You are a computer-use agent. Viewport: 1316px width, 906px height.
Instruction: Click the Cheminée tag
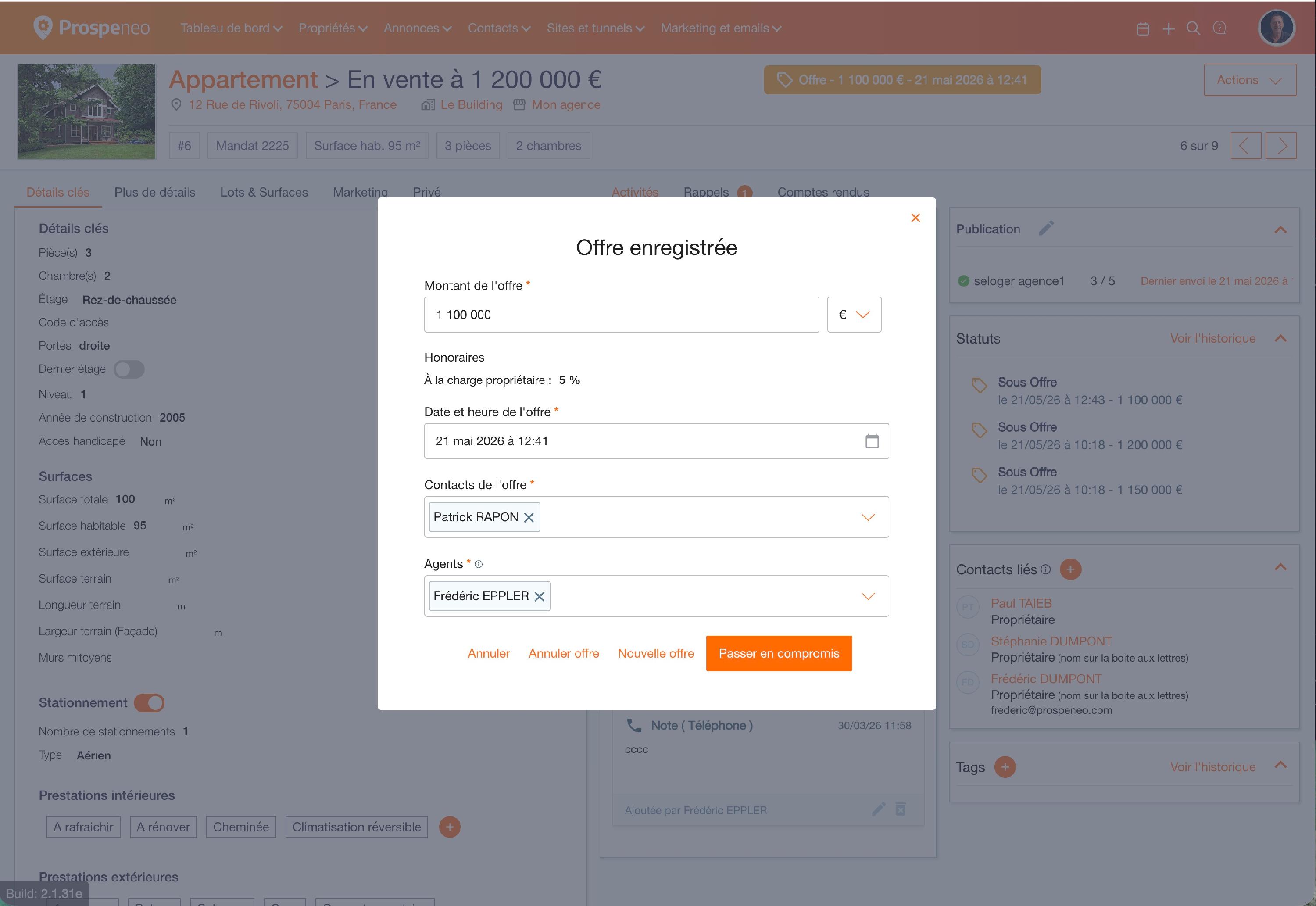coord(241,827)
